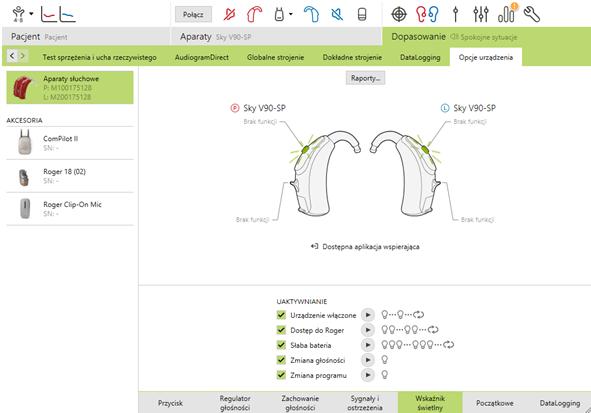Open the Zachowanie głośności bottom tab
Image resolution: width=591 pixels, height=413 pixels.
[300, 403]
